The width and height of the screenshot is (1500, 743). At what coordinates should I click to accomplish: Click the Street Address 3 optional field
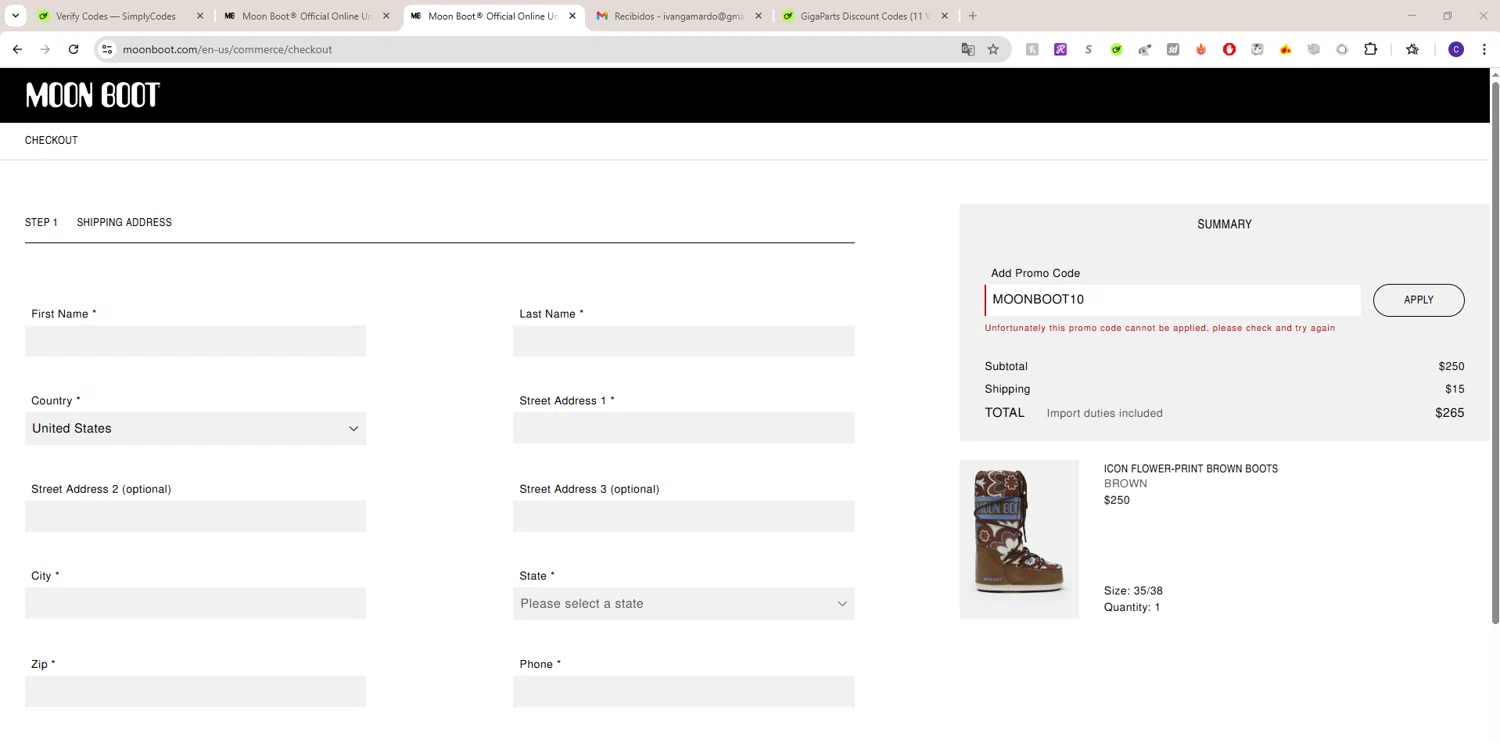684,516
